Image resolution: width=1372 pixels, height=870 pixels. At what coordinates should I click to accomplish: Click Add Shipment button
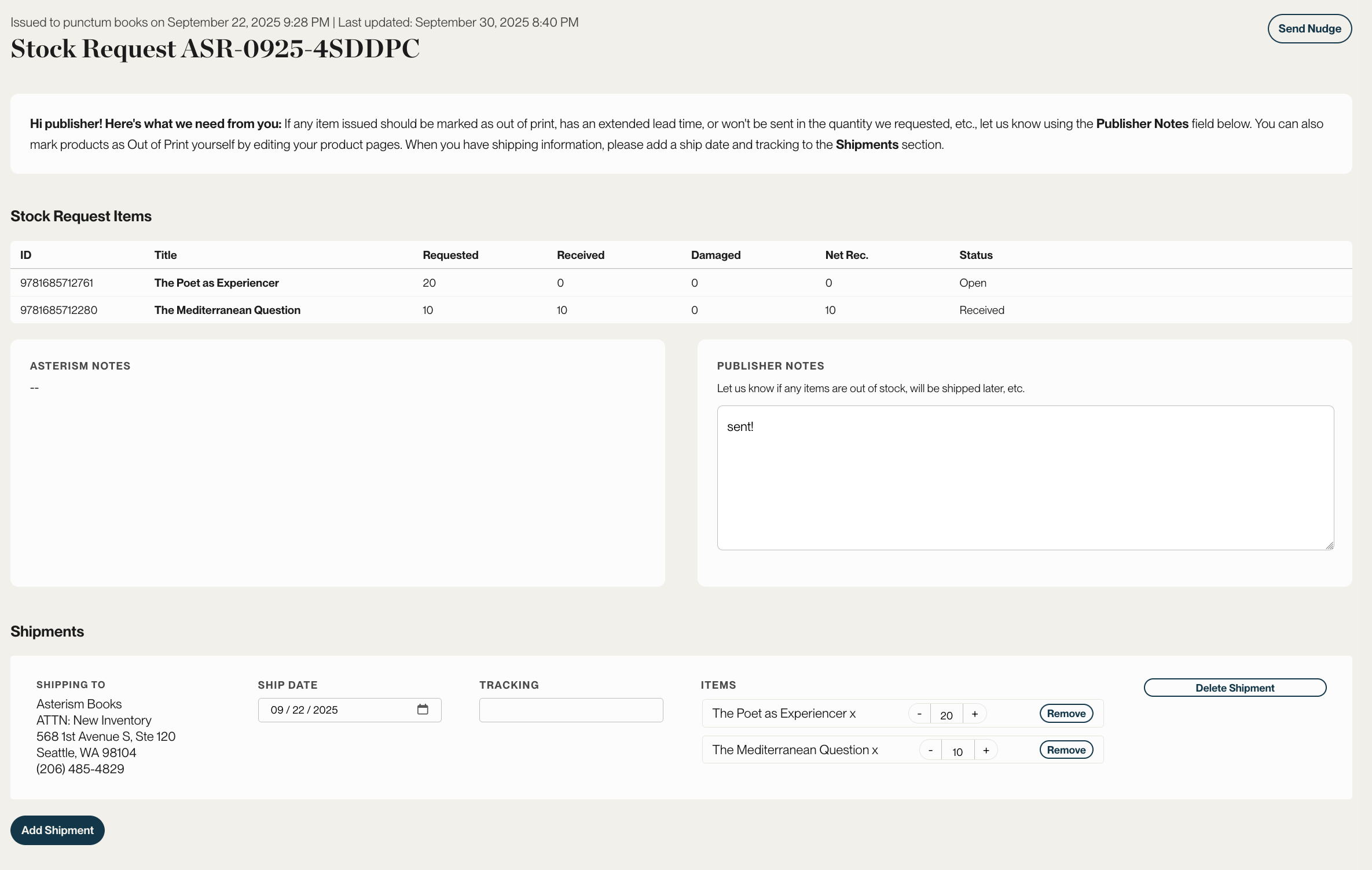click(x=57, y=830)
